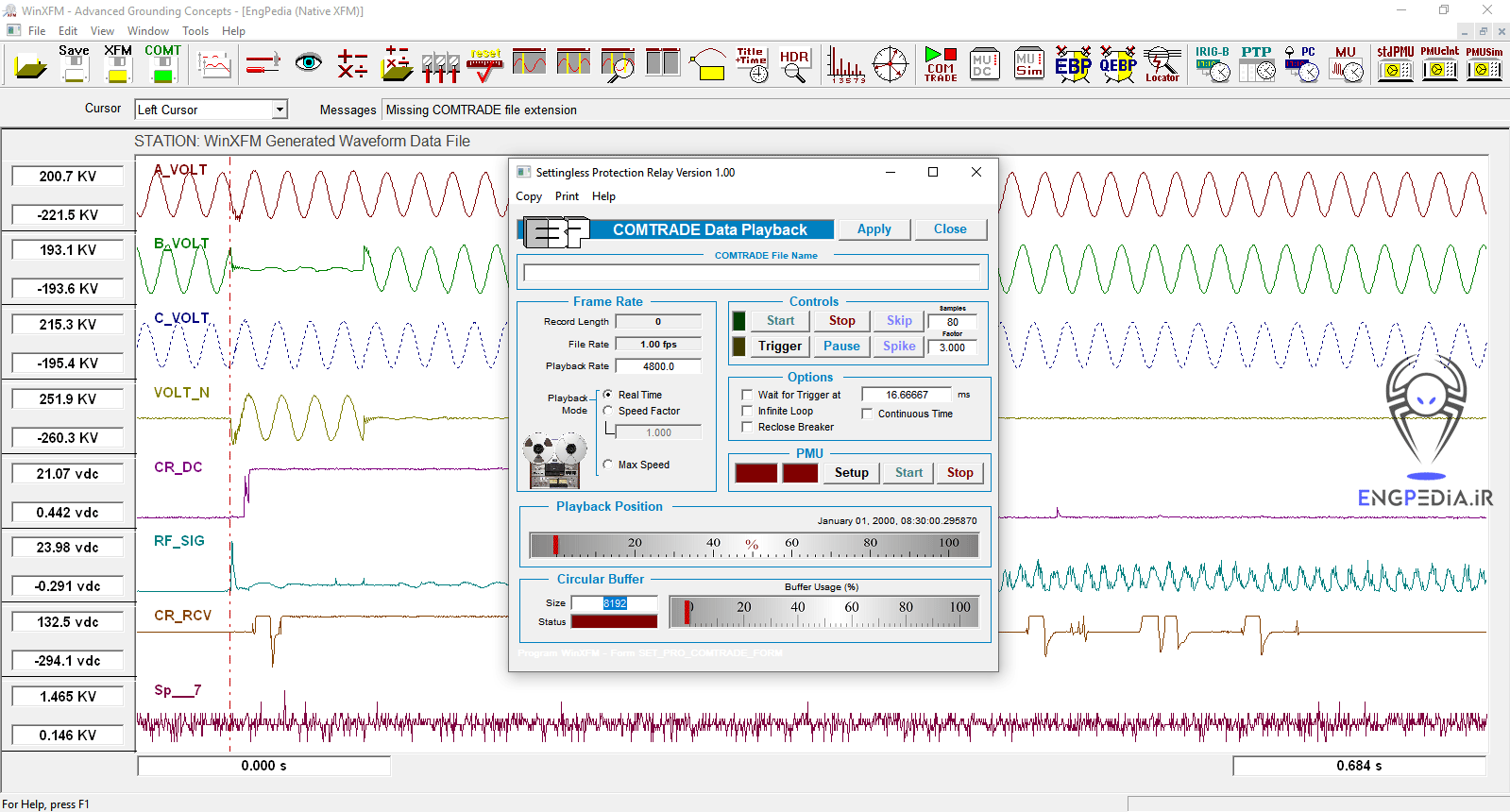Image resolution: width=1510 pixels, height=812 pixels.
Task: Open the red math operators calculator icon
Action: pos(352,64)
